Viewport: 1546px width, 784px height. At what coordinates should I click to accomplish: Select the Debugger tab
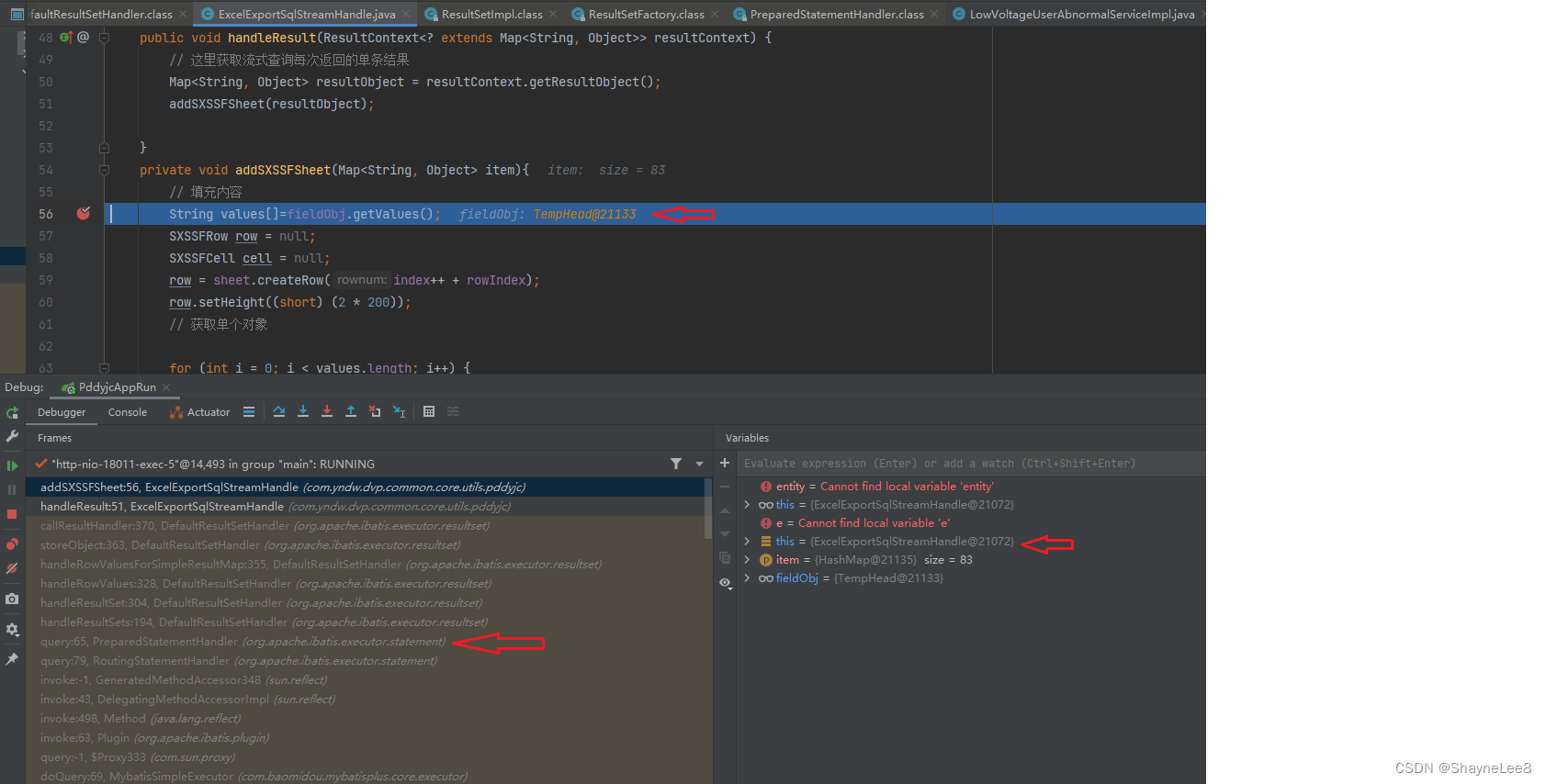62,412
